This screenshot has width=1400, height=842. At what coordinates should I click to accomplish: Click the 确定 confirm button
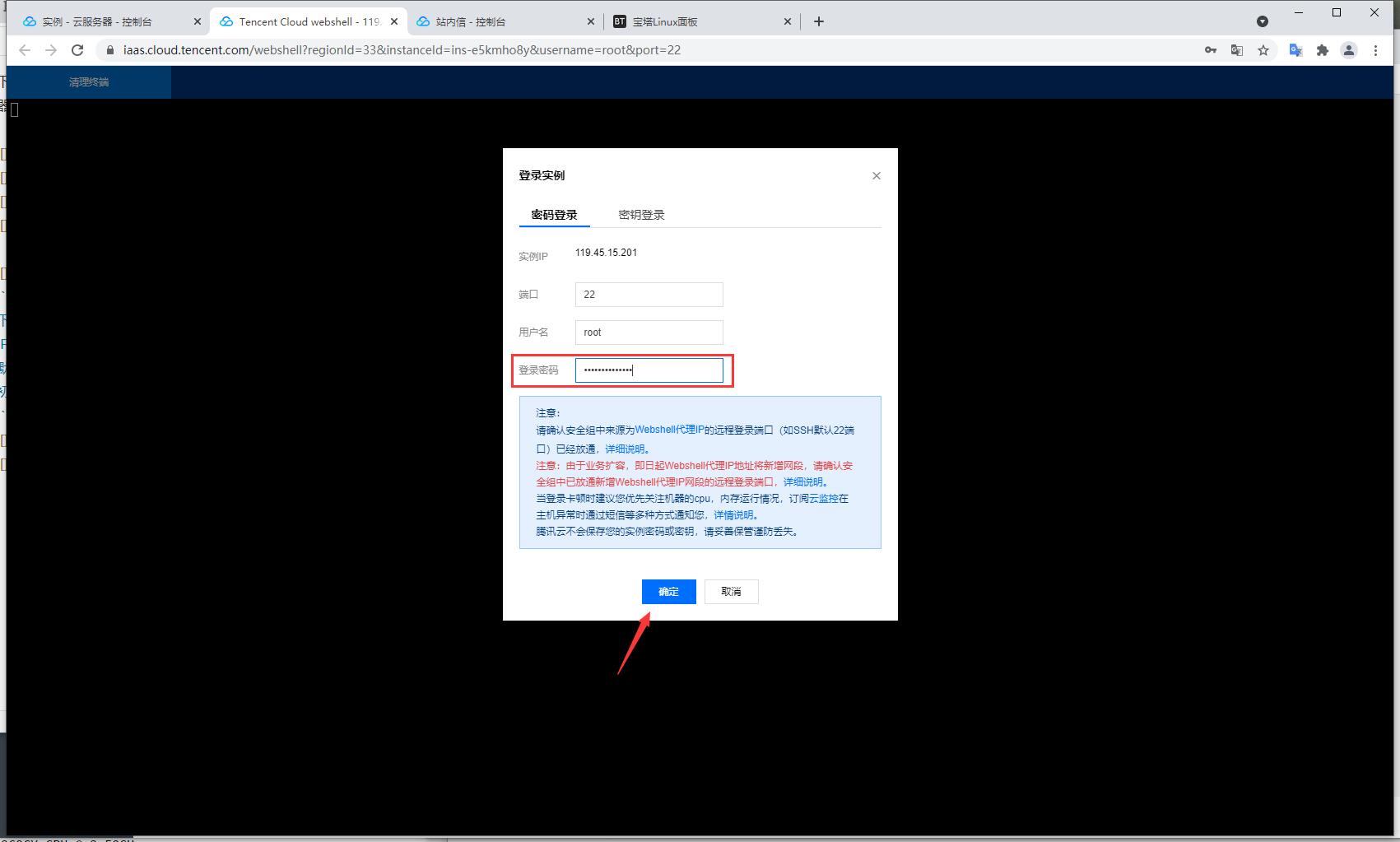pyautogui.click(x=668, y=591)
